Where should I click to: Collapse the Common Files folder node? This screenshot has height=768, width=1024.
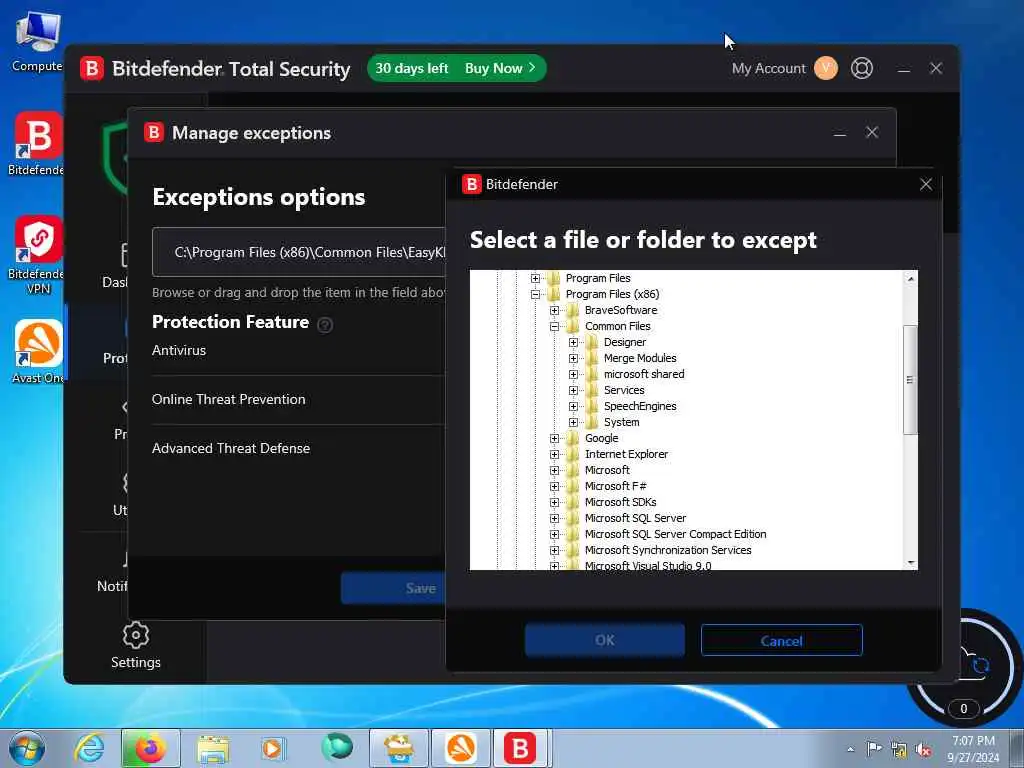coord(554,327)
